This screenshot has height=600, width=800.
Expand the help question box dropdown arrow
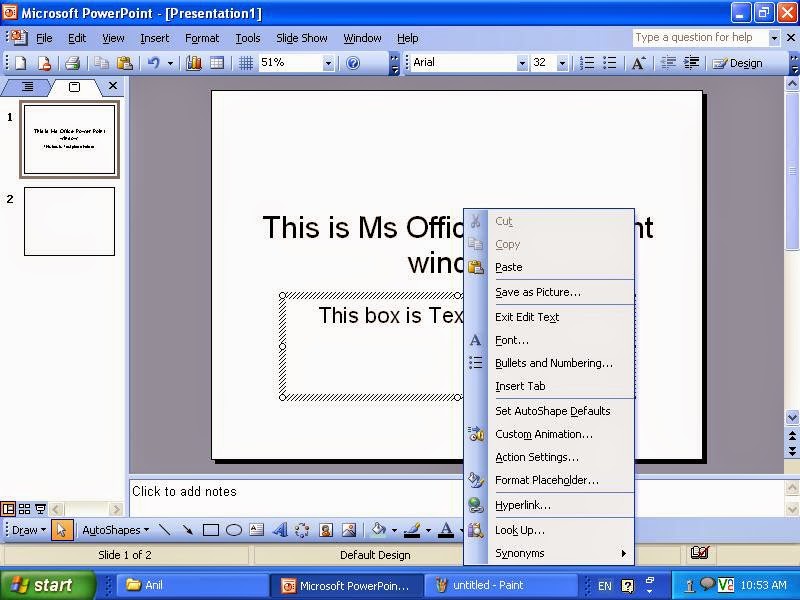click(x=774, y=38)
